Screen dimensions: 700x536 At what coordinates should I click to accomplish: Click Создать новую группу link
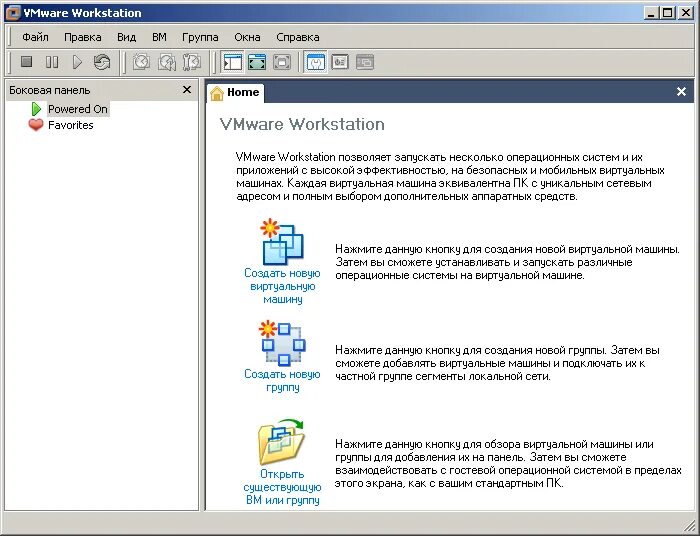283,381
